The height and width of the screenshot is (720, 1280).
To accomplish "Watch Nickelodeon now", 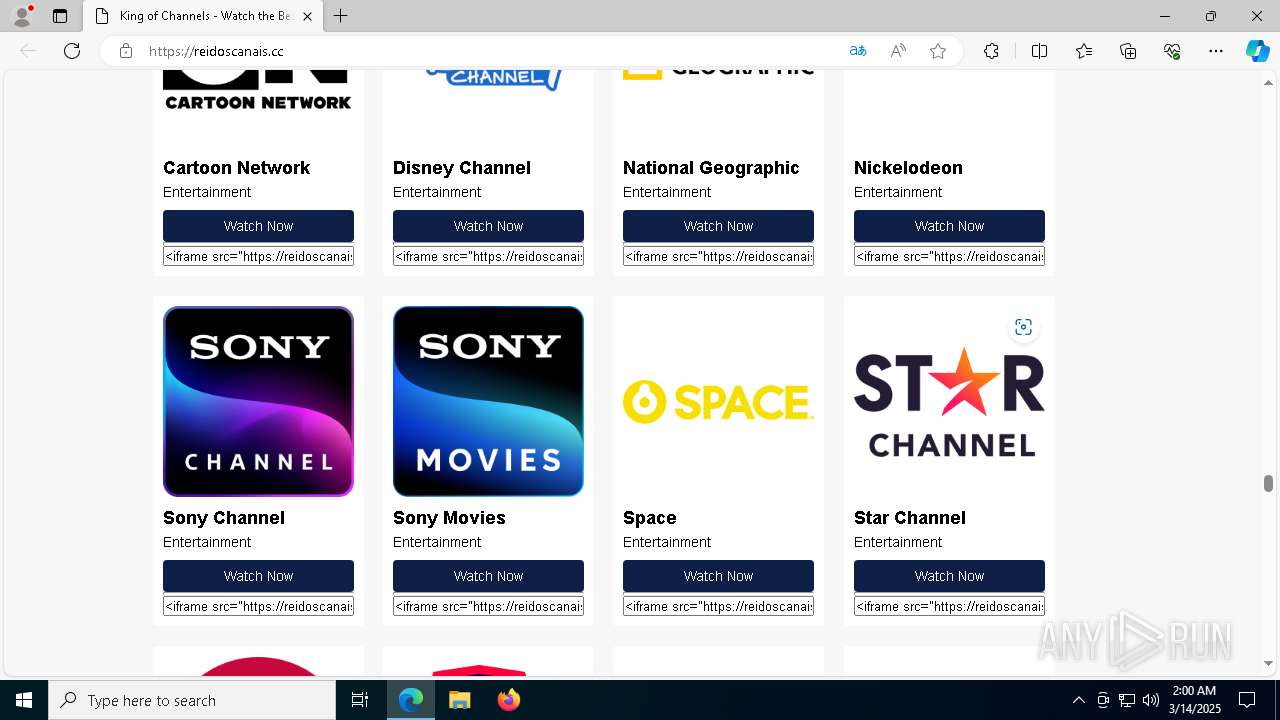I will pyautogui.click(x=949, y=226).
